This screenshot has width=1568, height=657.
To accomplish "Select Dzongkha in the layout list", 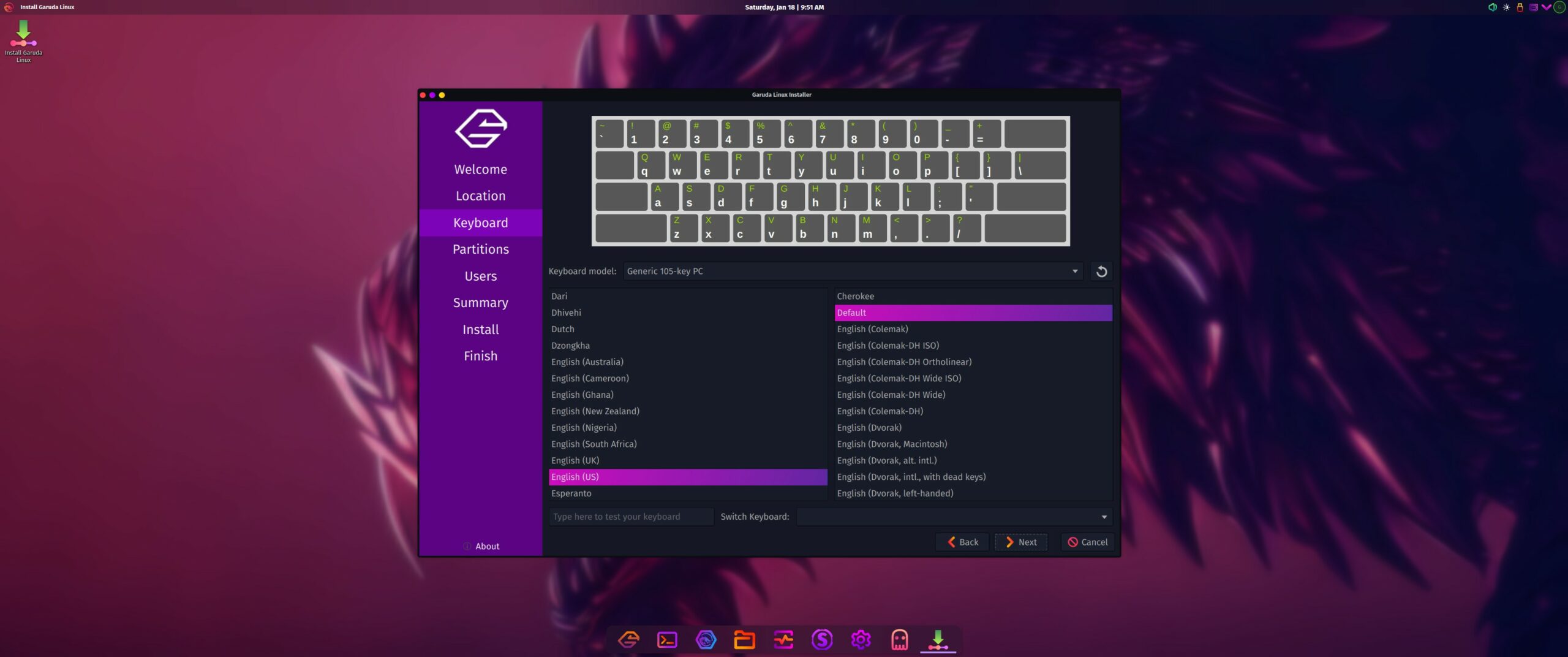I will click(688, 346).
